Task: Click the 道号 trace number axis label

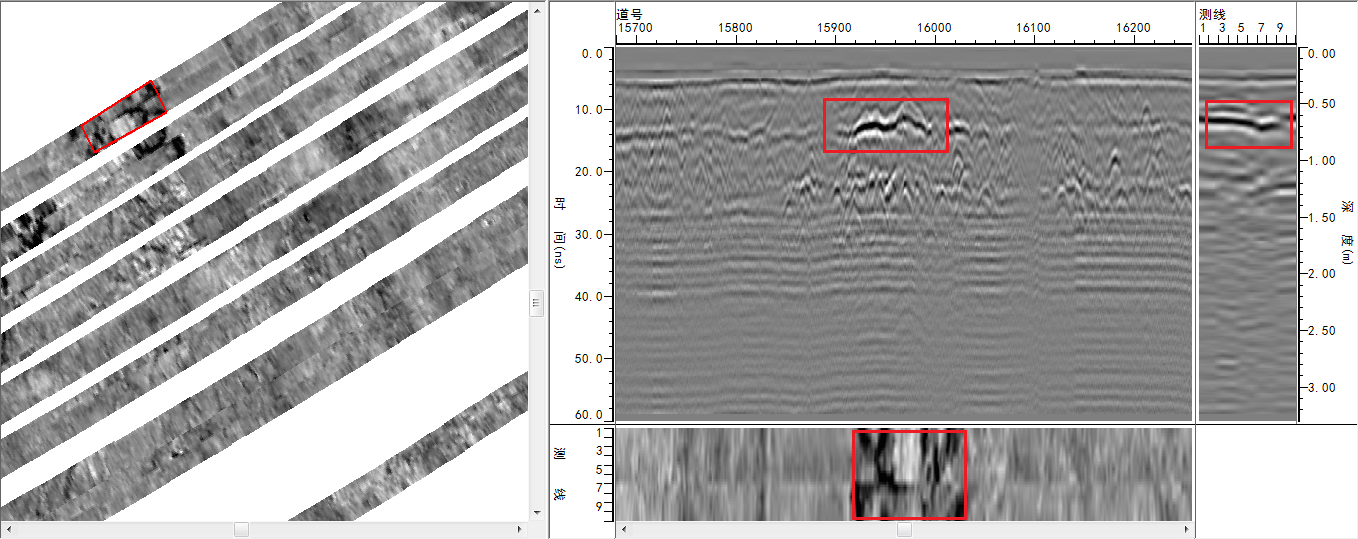Action: (x=628, y=13)
